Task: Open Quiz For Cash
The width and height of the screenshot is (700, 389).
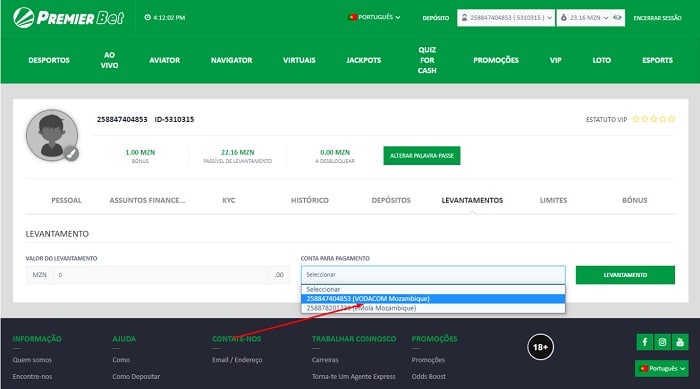Action: [427, 60]
